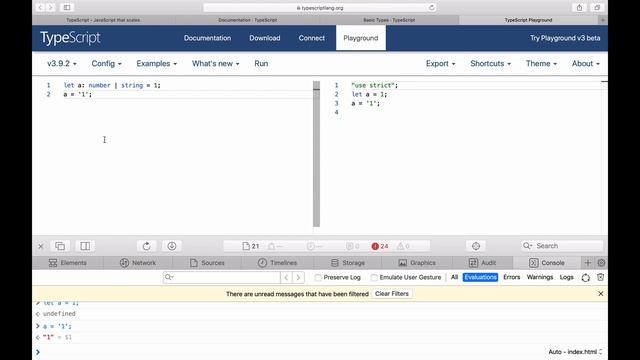Run the playground code
This screenshot has width=640, height=360.
pos(261,64)
